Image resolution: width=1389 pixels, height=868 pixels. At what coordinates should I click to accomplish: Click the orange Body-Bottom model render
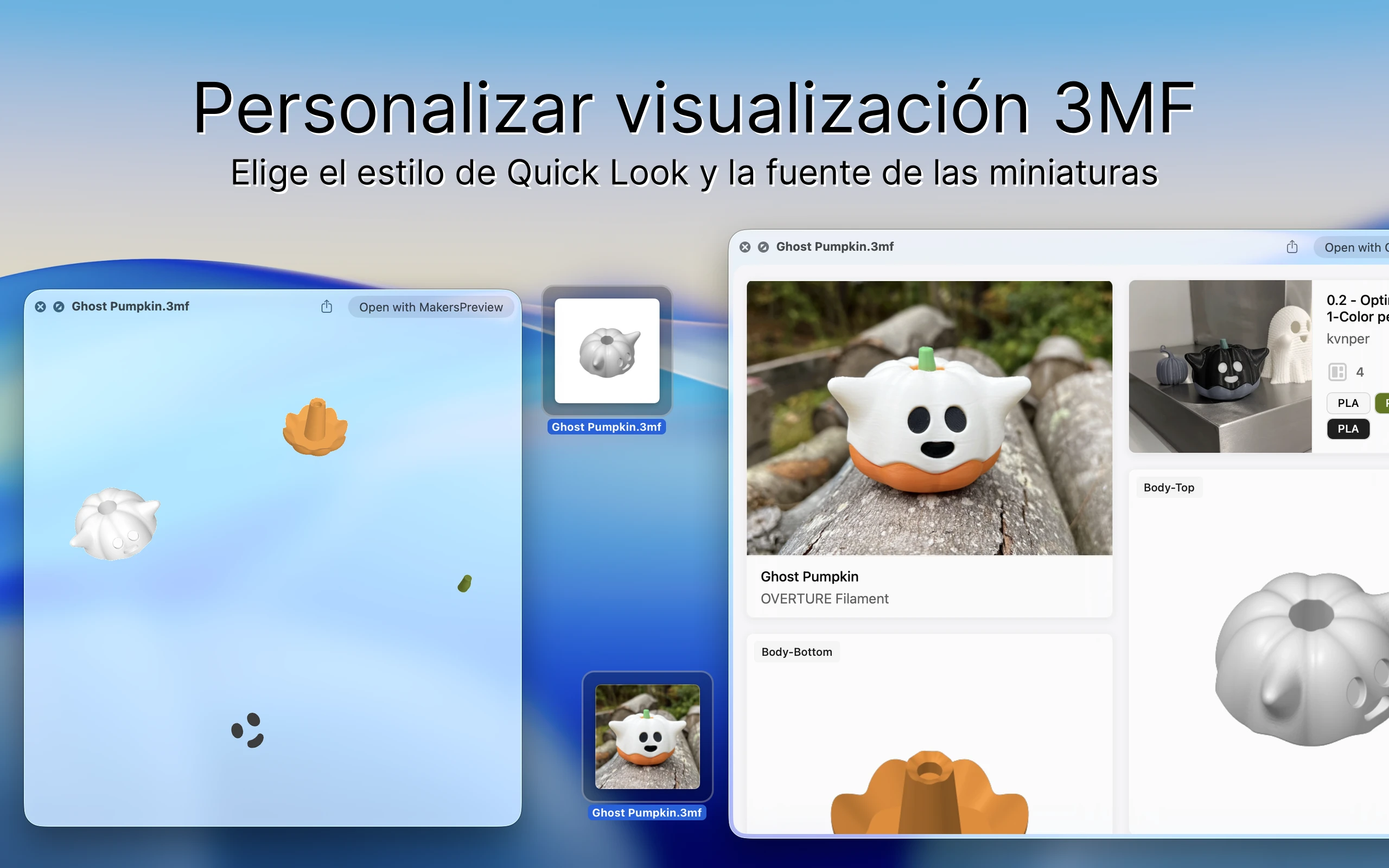(929, 792)
